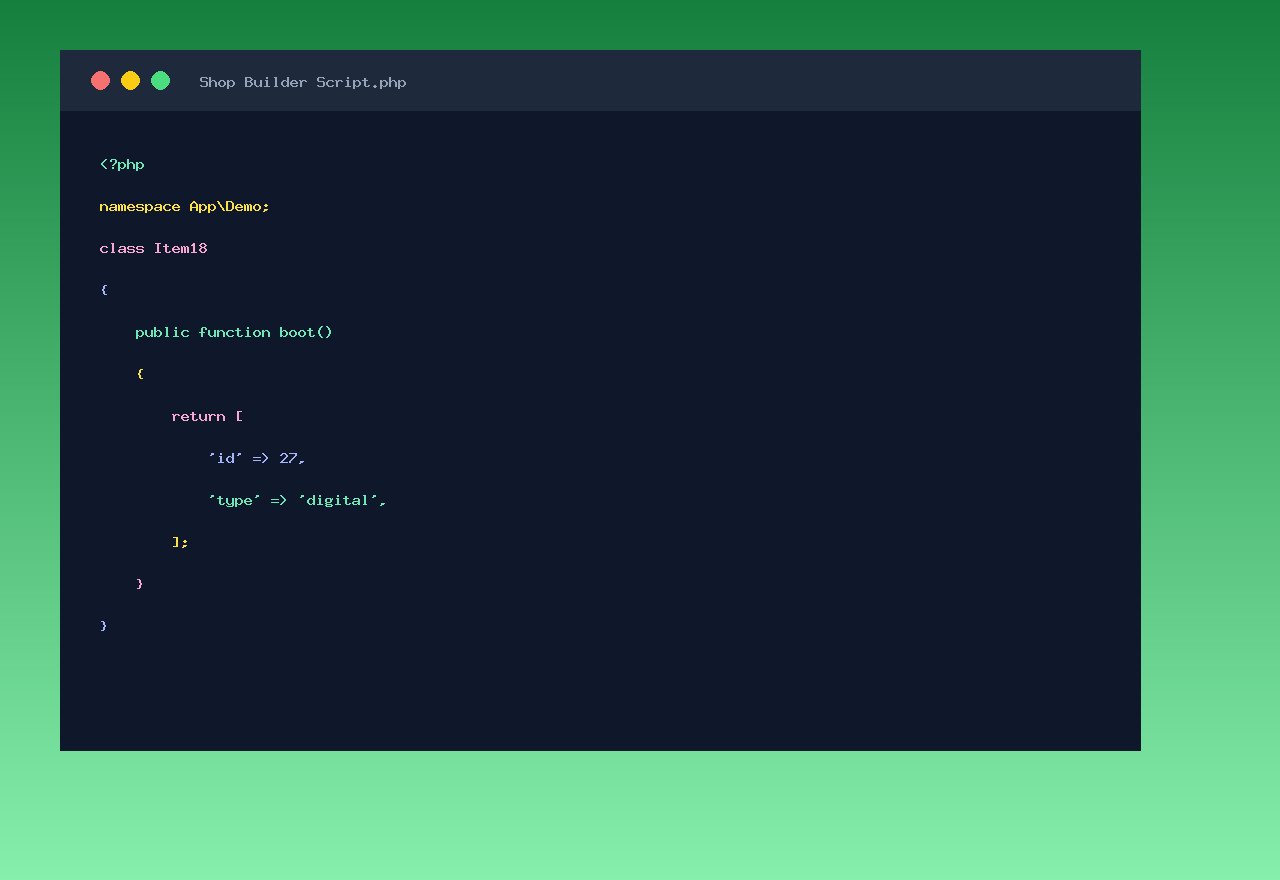Click the yellow minimize window dot
Screen dimensions: 1280x880
point(130,81)
